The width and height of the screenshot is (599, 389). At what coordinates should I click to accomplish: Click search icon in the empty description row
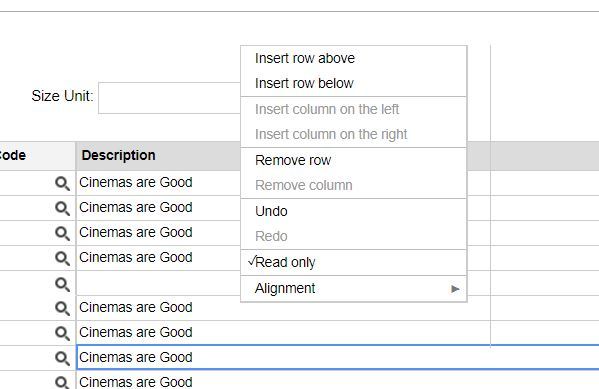62,284
